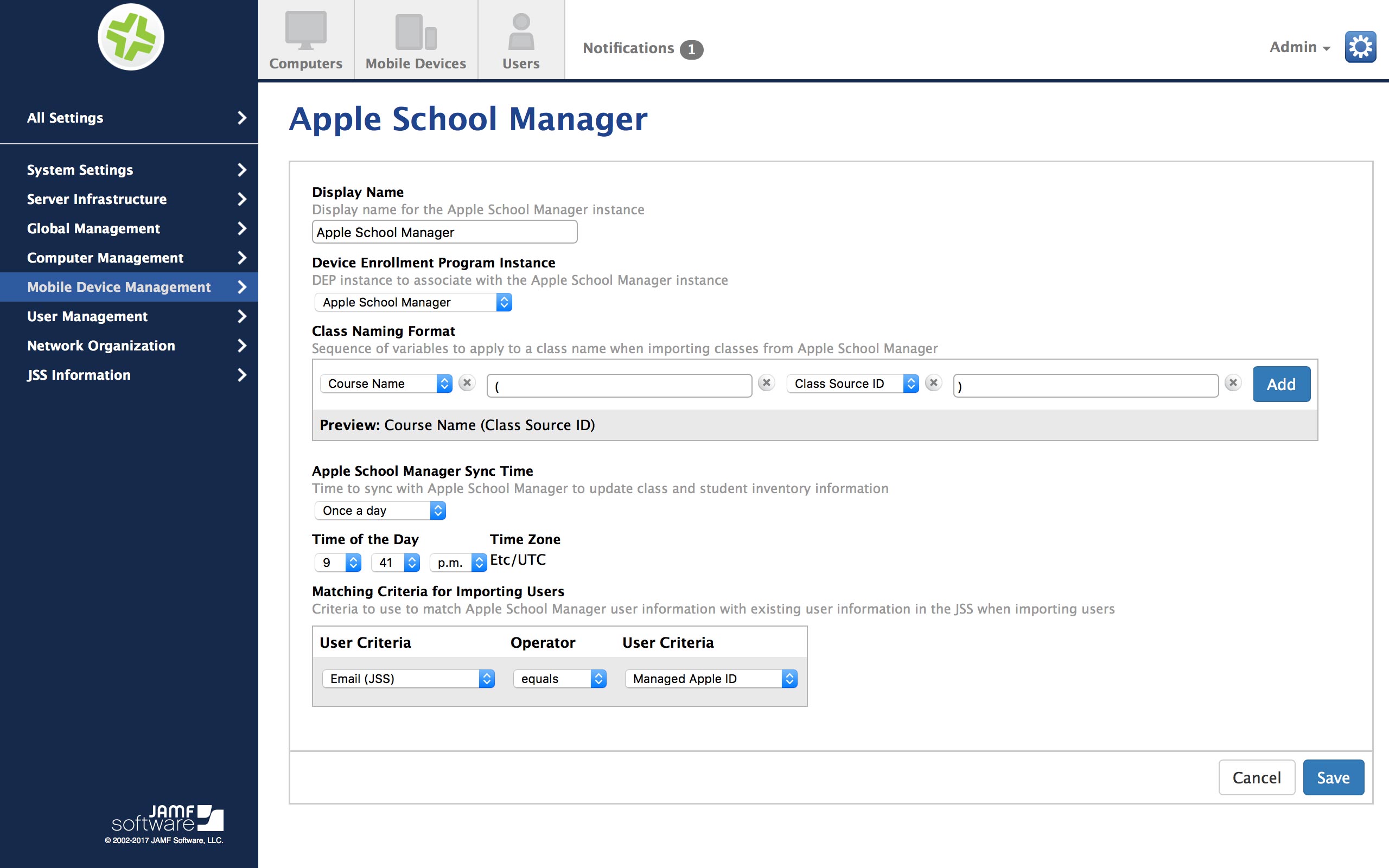Open Server Infrastructure category

click(x=129, y=199)
